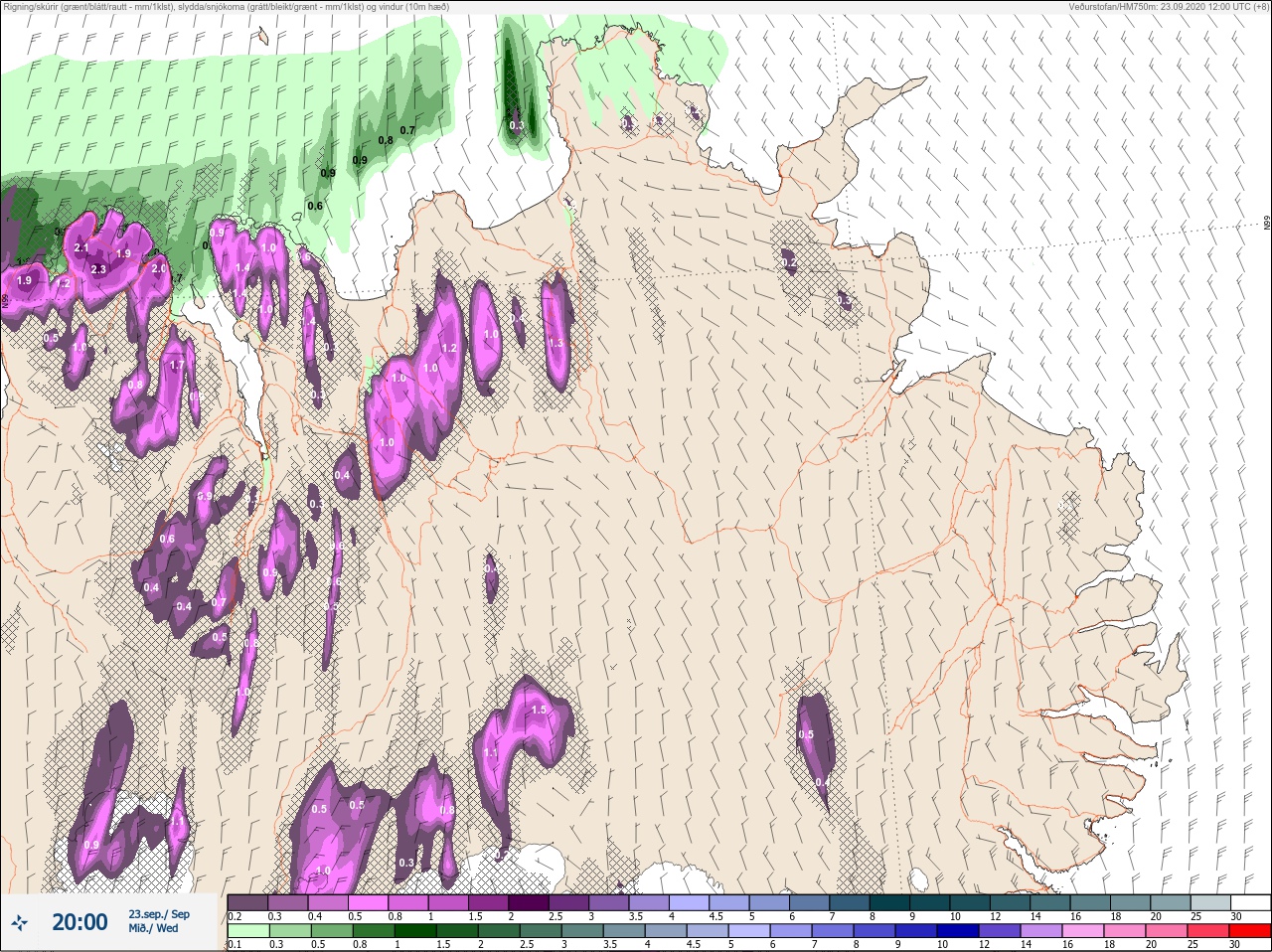The image size is (1272, 952).
Task: Click the '23.sep./ Sep' date text
Action: [157, 914]
